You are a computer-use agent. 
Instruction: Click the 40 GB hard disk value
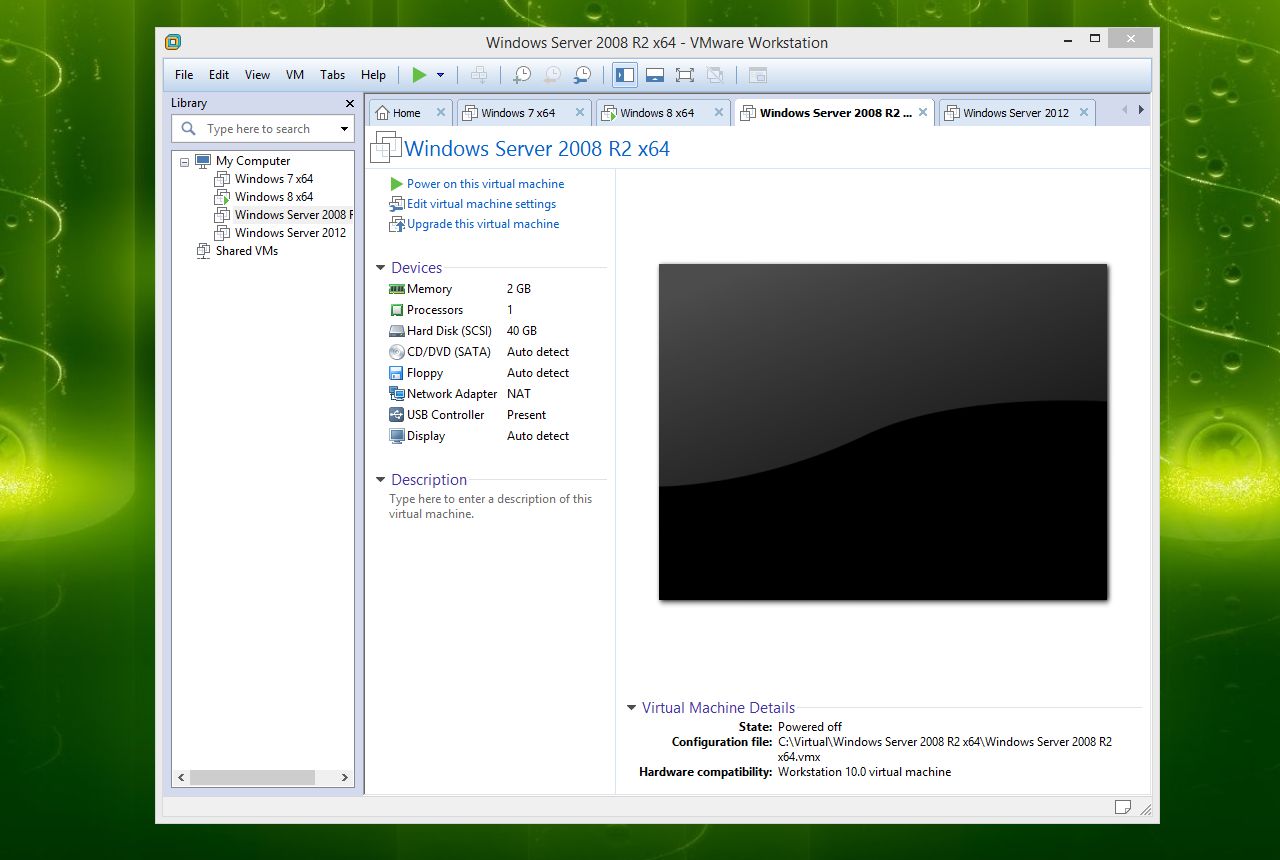coord(522,331)
